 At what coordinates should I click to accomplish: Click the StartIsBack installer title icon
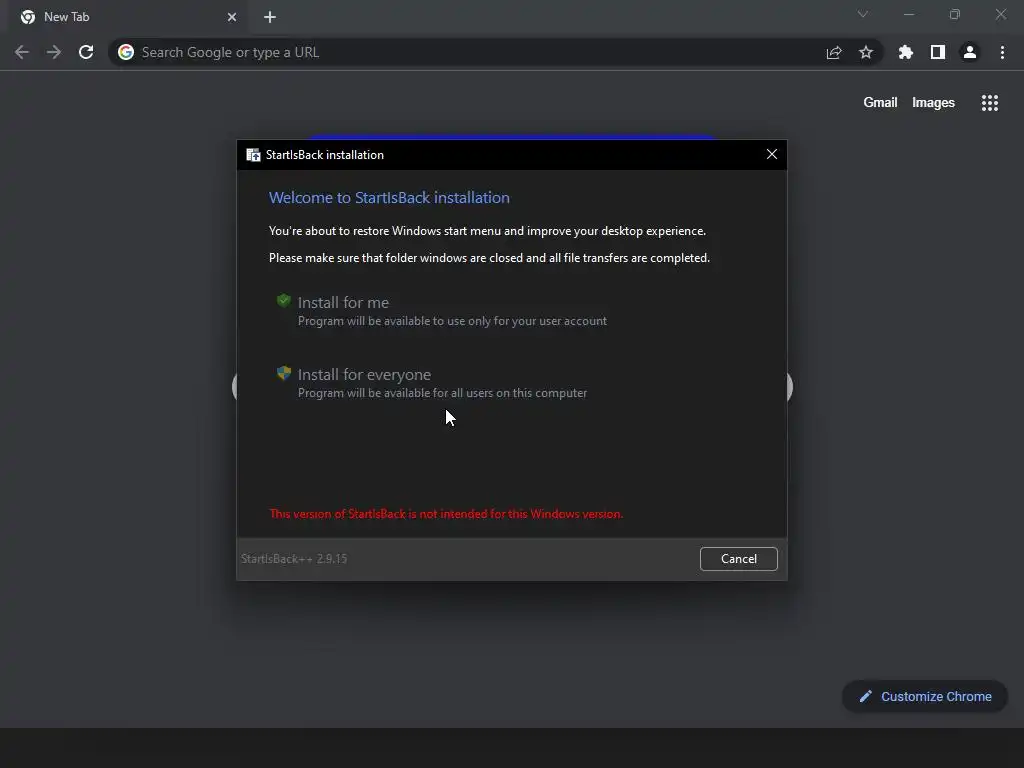(253, 155)
